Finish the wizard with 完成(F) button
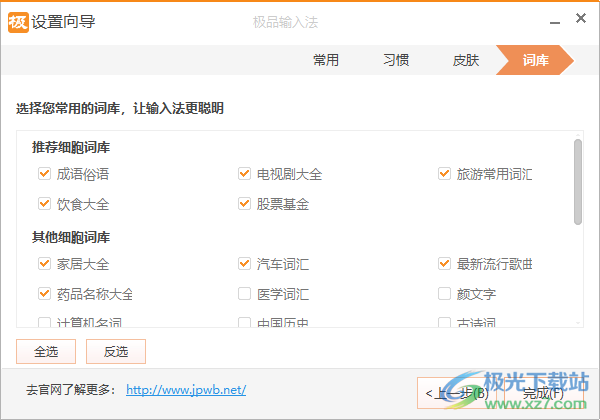The height and width of the screenshot is (420, 600). (x=543, y=393)
